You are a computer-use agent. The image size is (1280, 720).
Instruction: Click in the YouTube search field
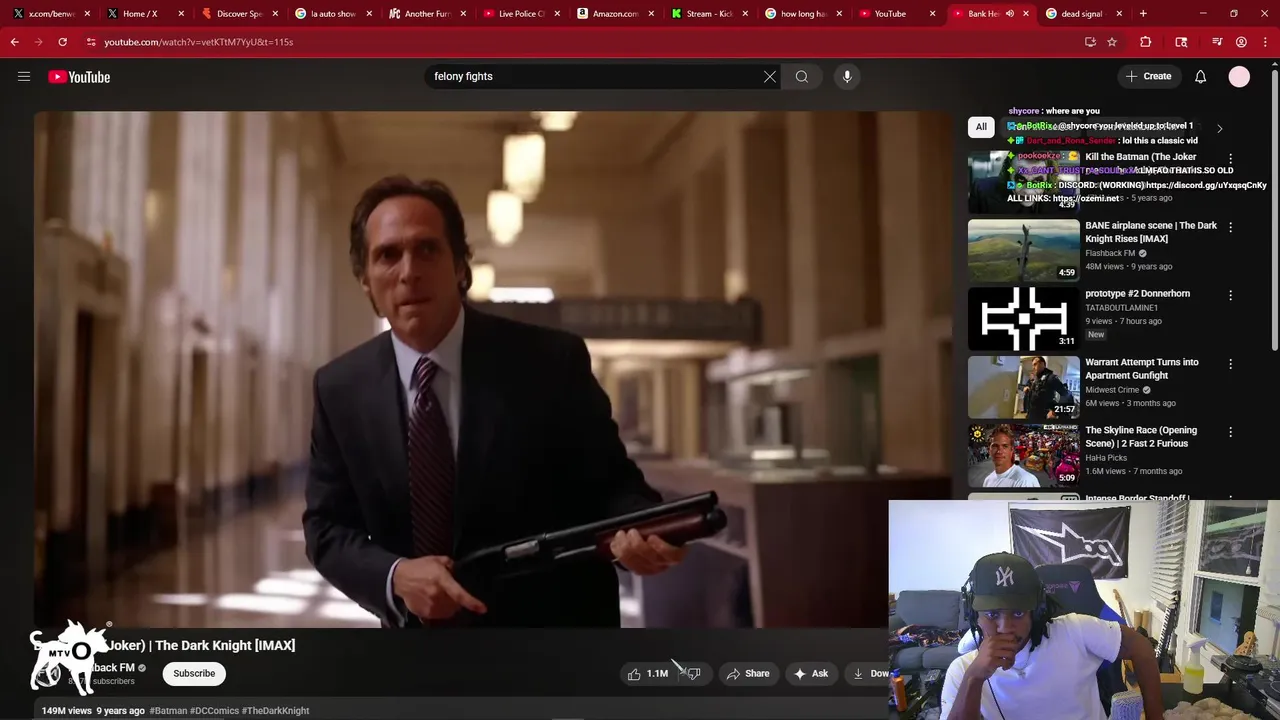click(595, 76)
